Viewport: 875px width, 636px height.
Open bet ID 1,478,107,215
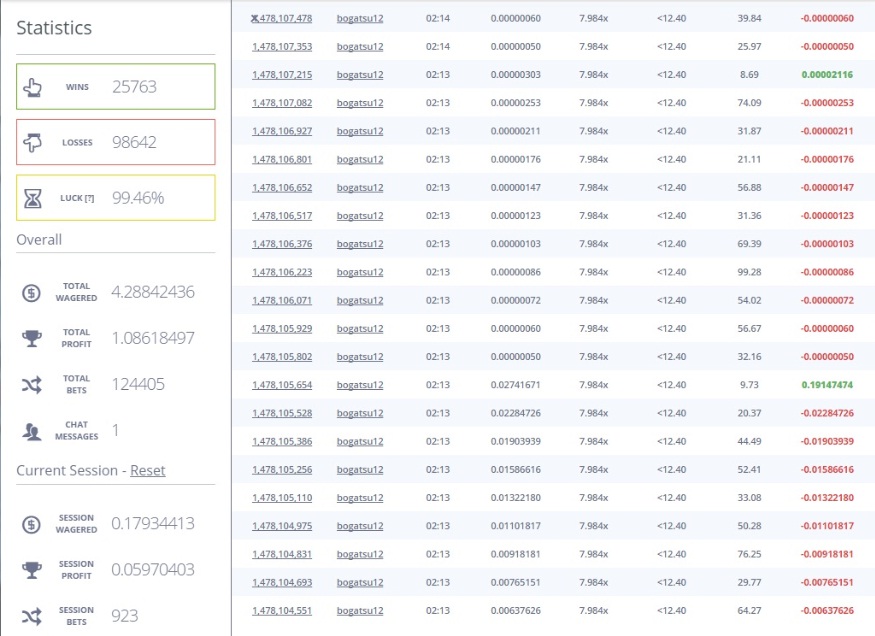[x=282, y=75]
